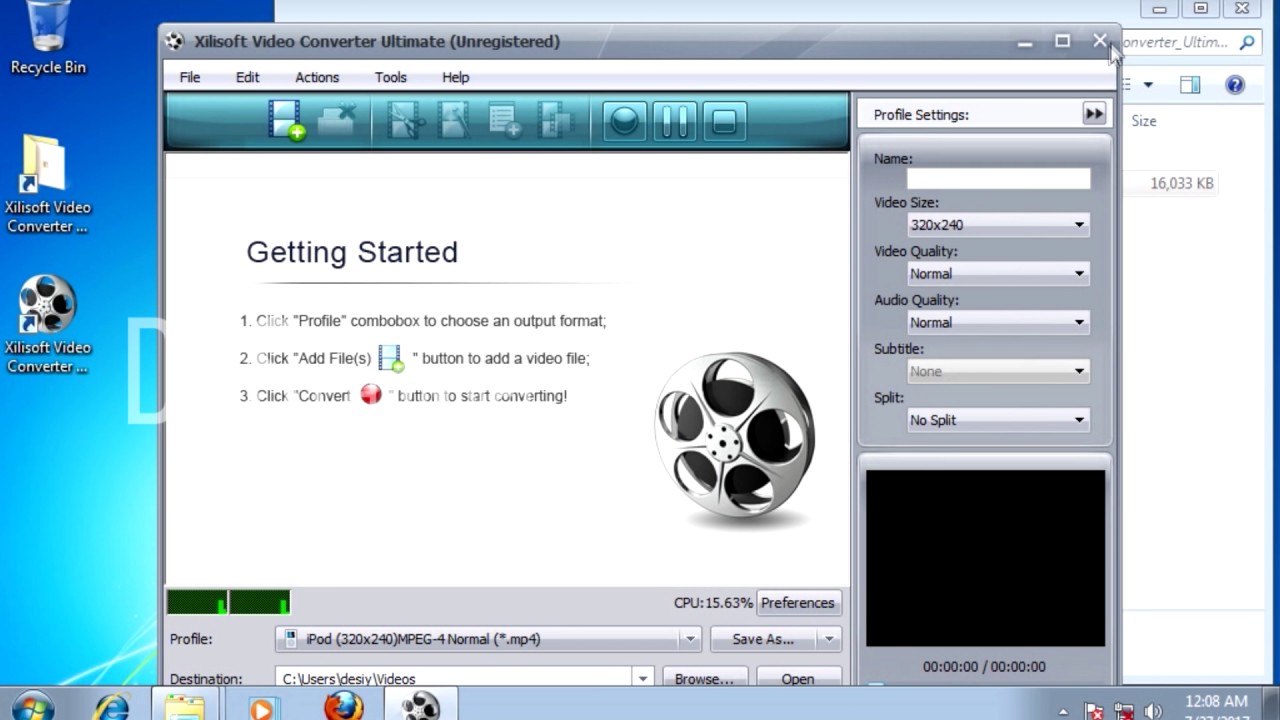Click the Name input field
1280x720 pixels.
coord(998,179)
